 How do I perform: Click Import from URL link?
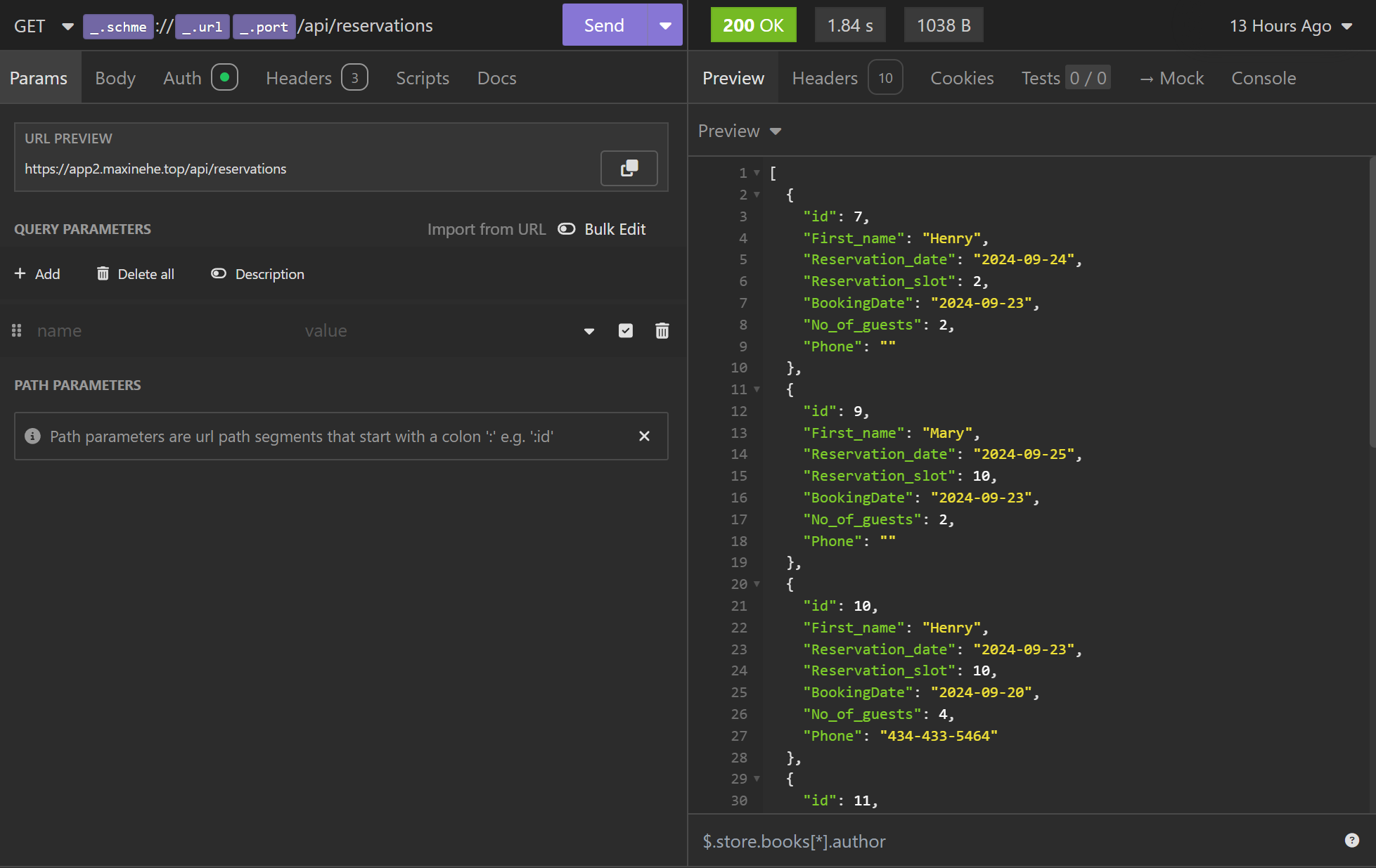[x=486, y=229]
